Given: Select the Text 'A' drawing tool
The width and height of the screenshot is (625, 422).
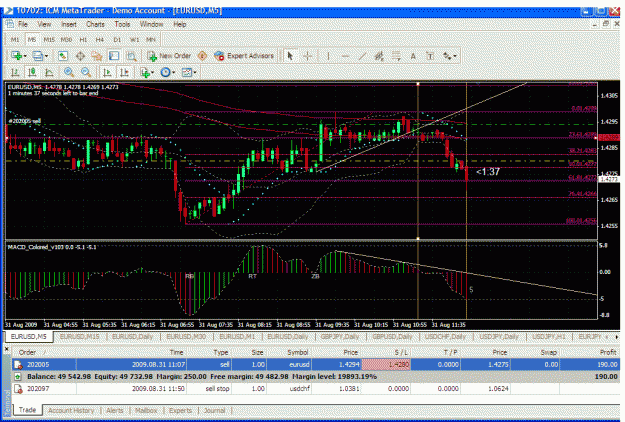Looking at the screenshot, I should click(413, 56).
